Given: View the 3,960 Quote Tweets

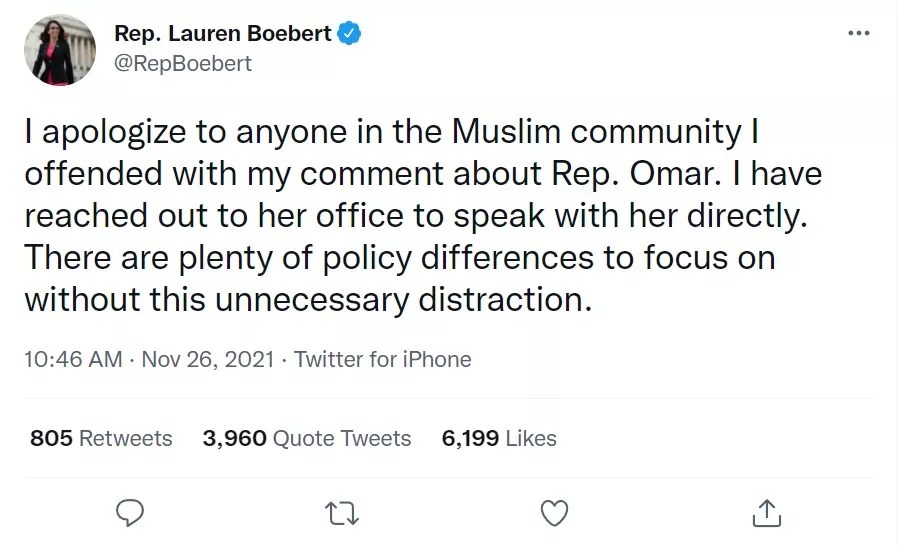Looking at the screenshot, I should coord(306,438).
